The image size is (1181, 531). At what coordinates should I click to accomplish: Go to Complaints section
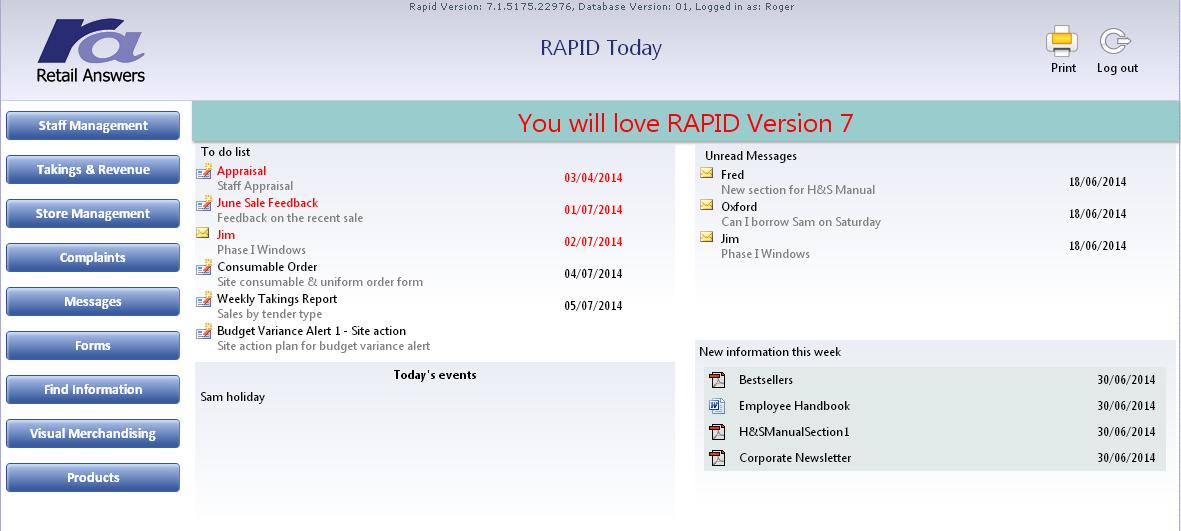[93, 258]
